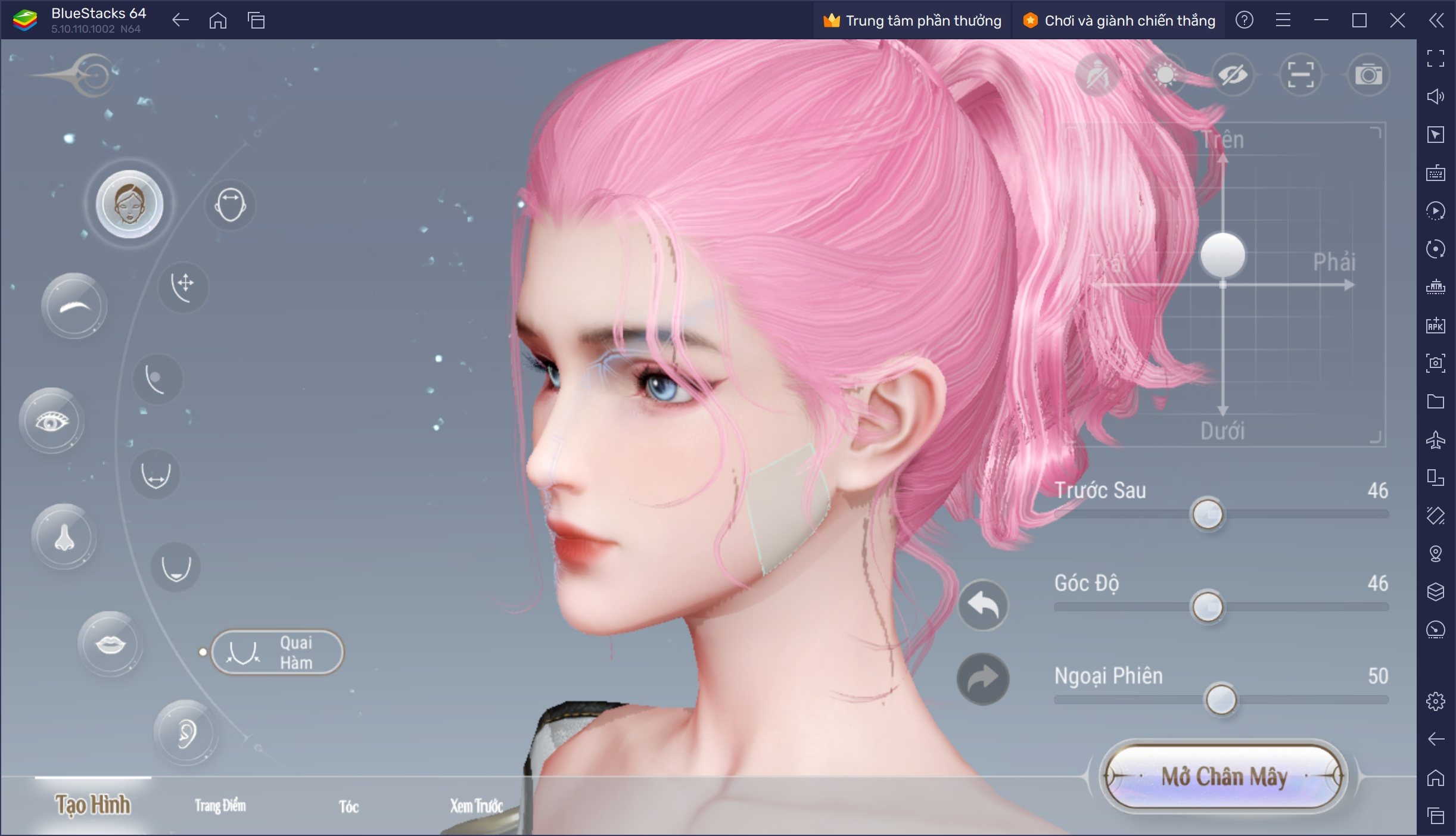Open the eye editing category
Screen dimensions: 1456x836
pyautogui.click(x=52, y=421)
